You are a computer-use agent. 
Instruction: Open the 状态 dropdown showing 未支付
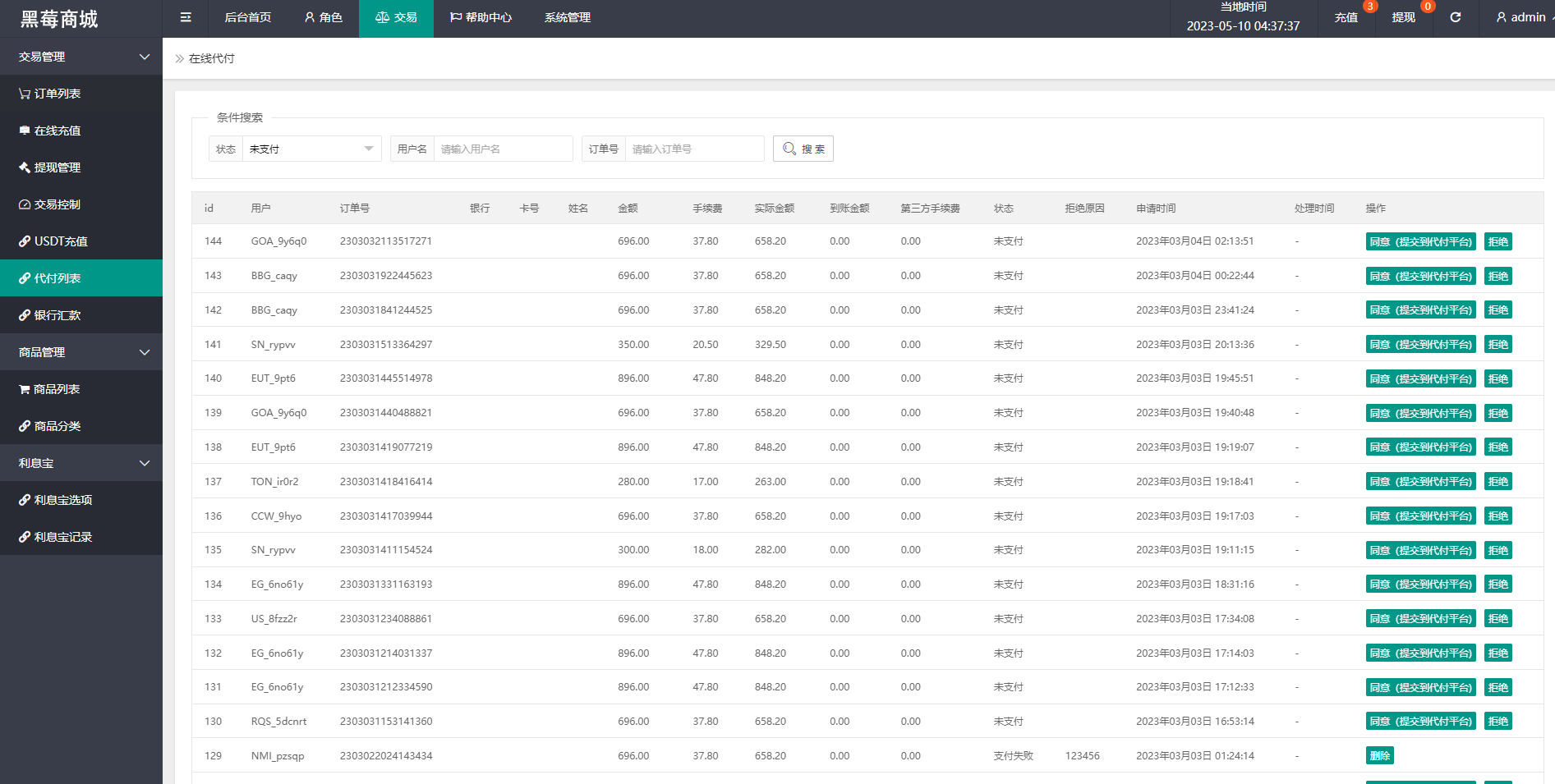click(x=311, y=149)
